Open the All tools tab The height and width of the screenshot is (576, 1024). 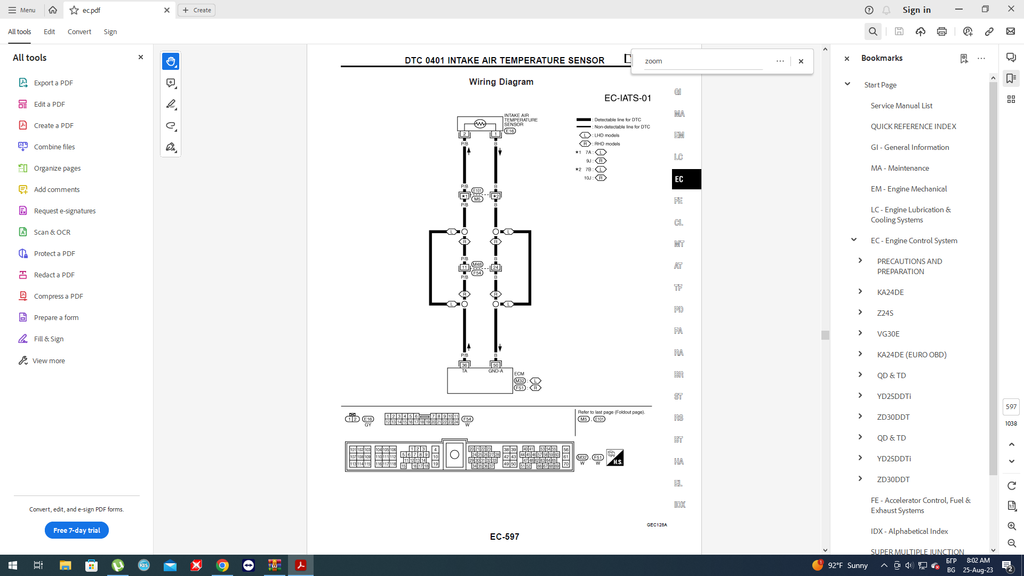point(20,31)
